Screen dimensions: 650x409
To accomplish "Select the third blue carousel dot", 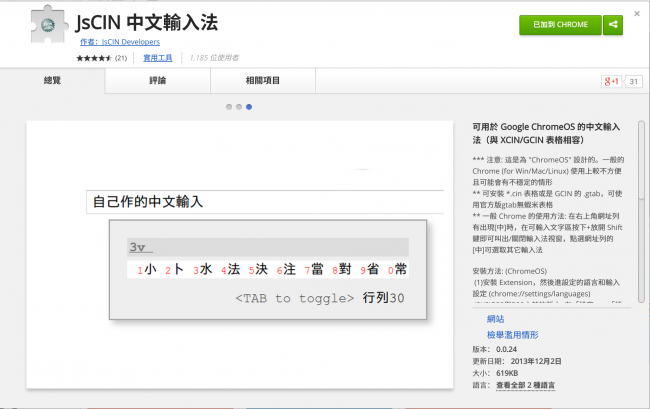I will point(249,107).
